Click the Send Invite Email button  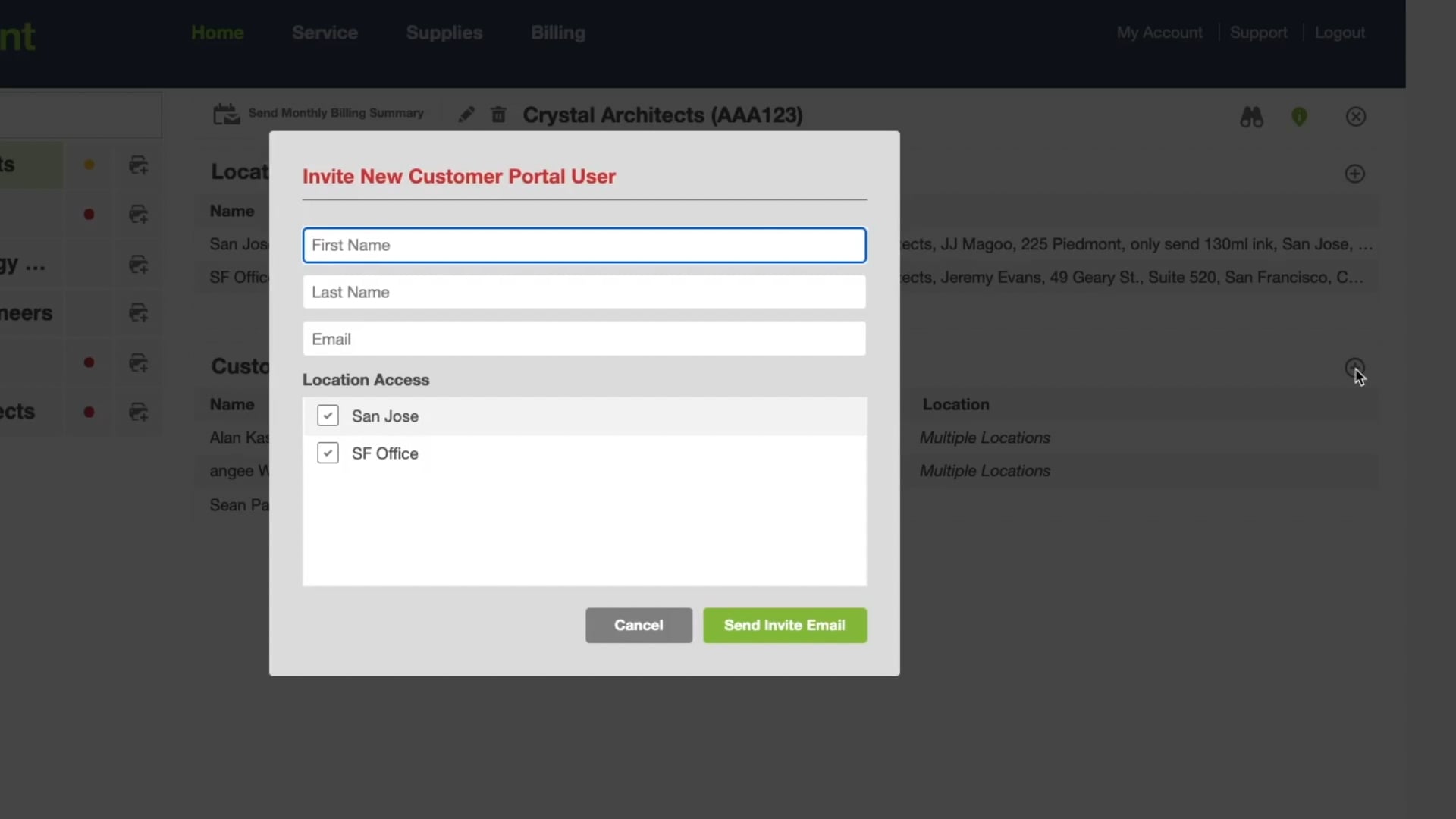[x=784, y=625]
